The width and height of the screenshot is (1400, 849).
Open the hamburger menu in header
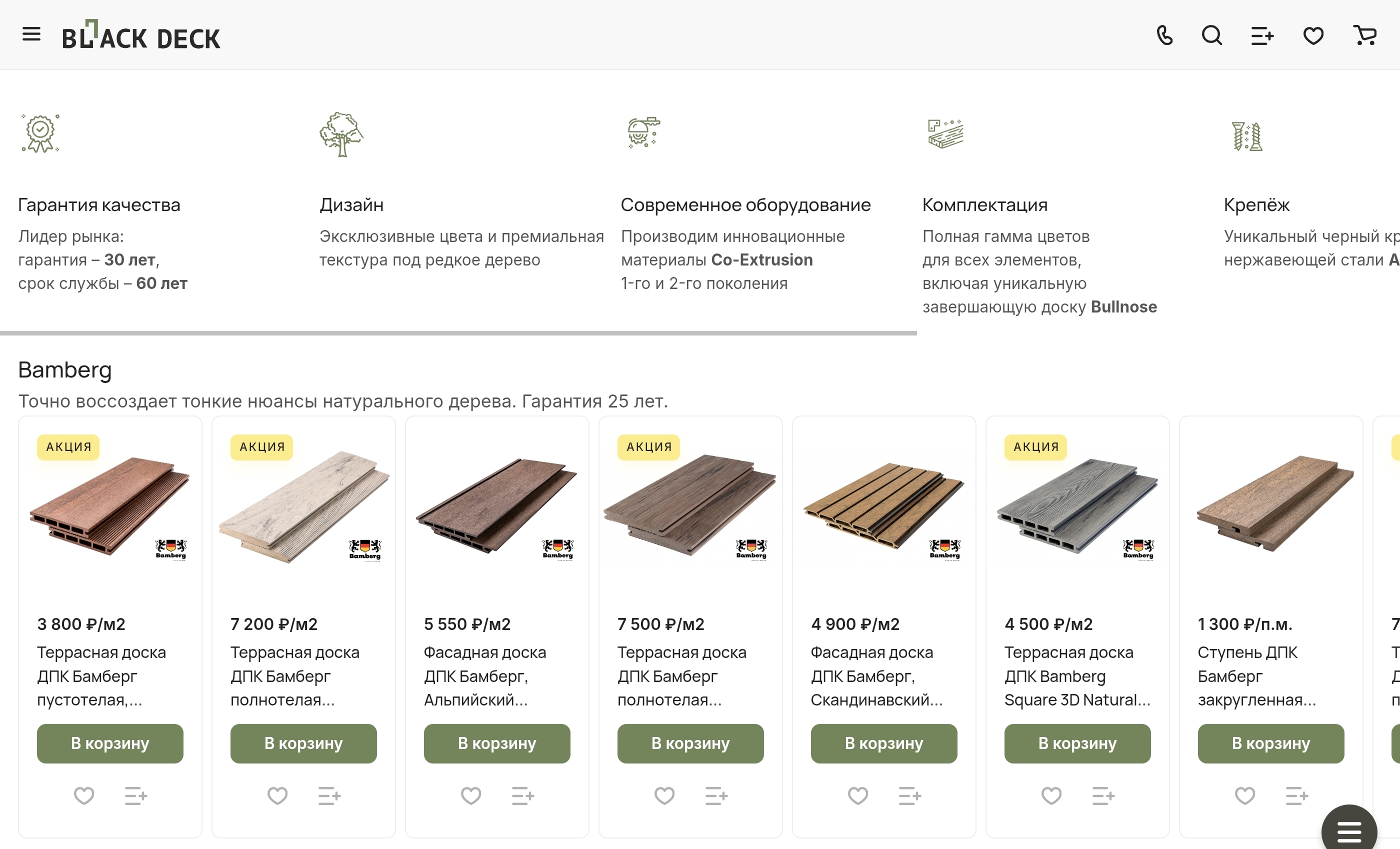coord(31,34)
